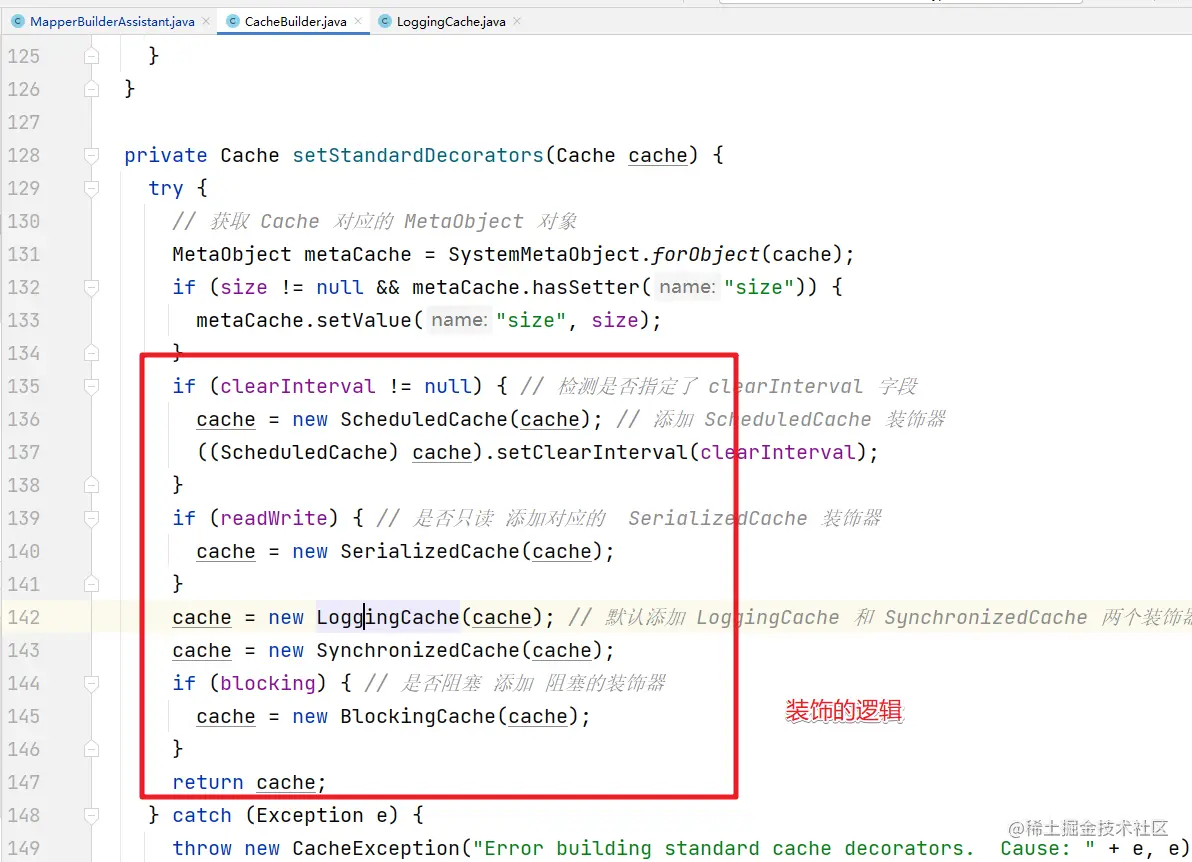Close the MapperBuilderAssistant.java tab

[206, 21]
